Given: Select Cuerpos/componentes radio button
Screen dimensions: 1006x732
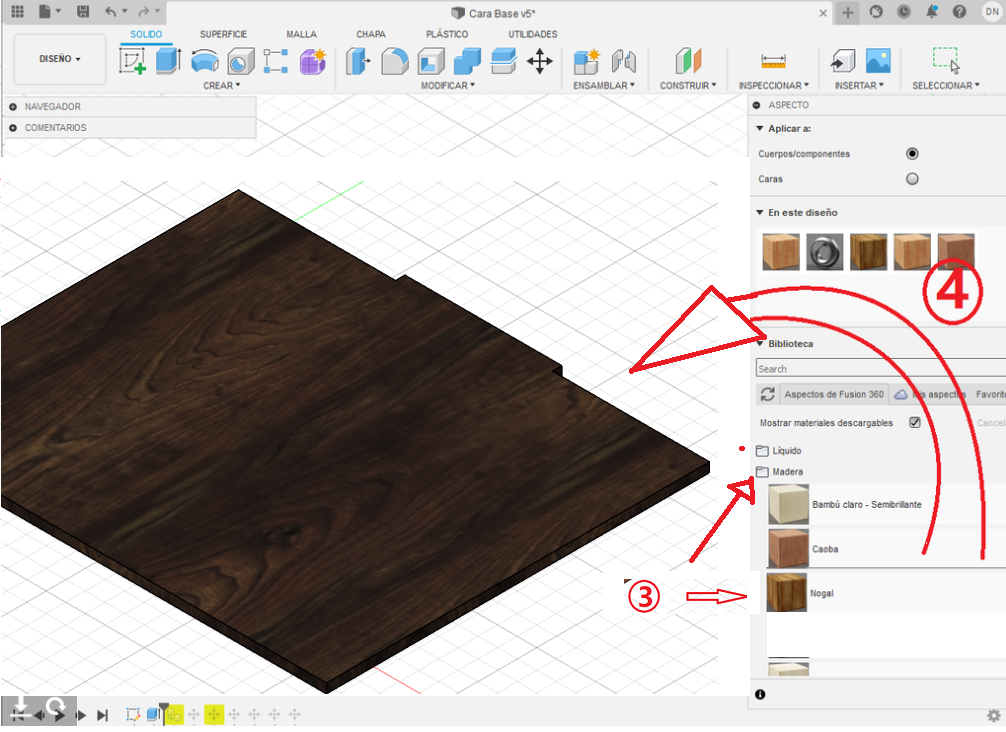Looking at the screenshot, I should click(x=912, y=153).
